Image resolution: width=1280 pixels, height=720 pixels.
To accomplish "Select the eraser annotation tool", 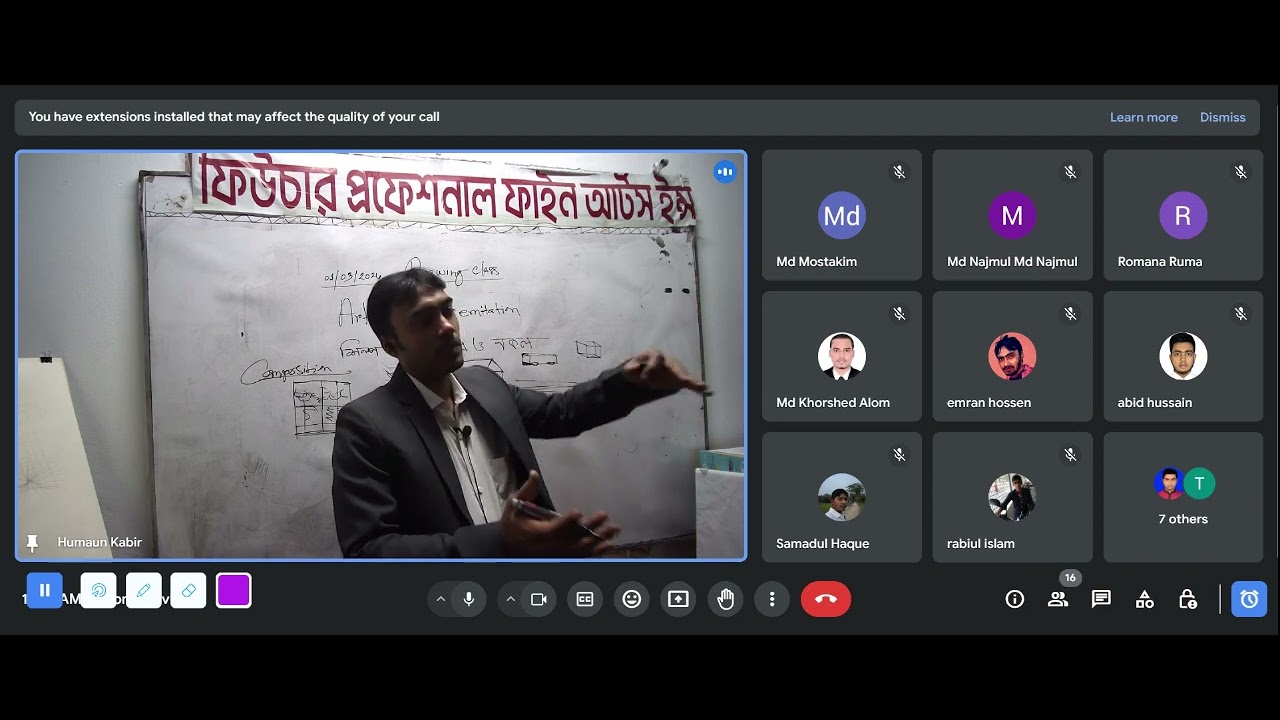I will (x=188, y=591).
